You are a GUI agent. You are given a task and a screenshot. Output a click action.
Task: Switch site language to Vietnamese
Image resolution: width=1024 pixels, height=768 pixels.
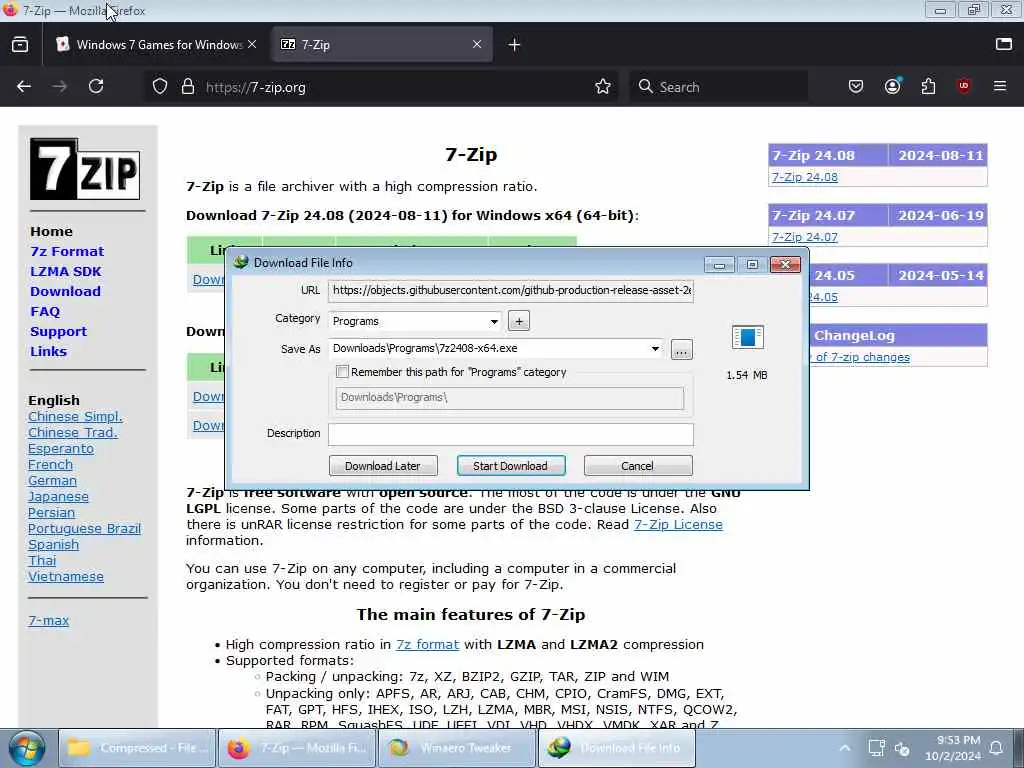[x=66, y=577]
